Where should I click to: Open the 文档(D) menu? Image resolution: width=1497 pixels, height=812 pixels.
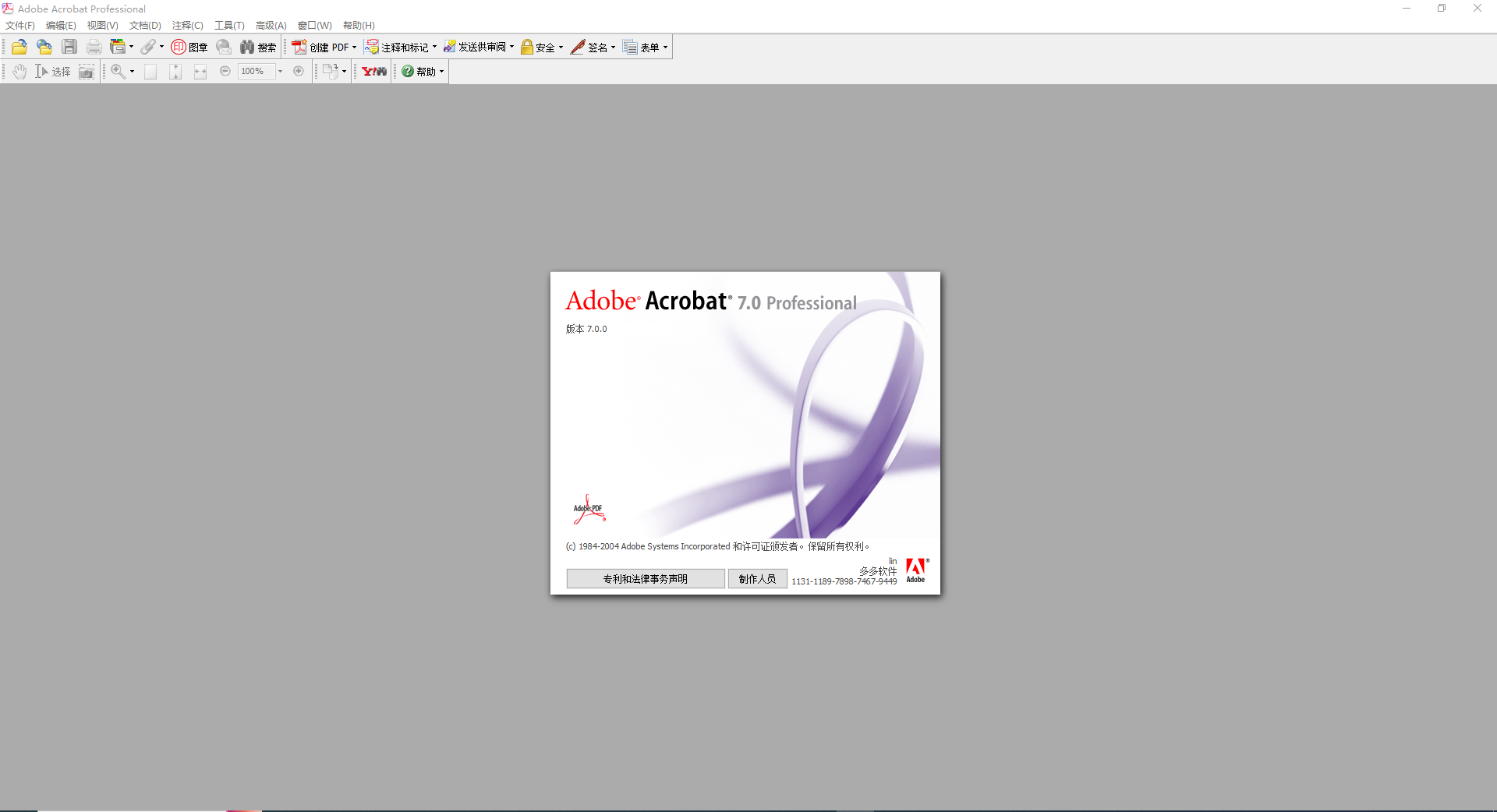(145, 26)
